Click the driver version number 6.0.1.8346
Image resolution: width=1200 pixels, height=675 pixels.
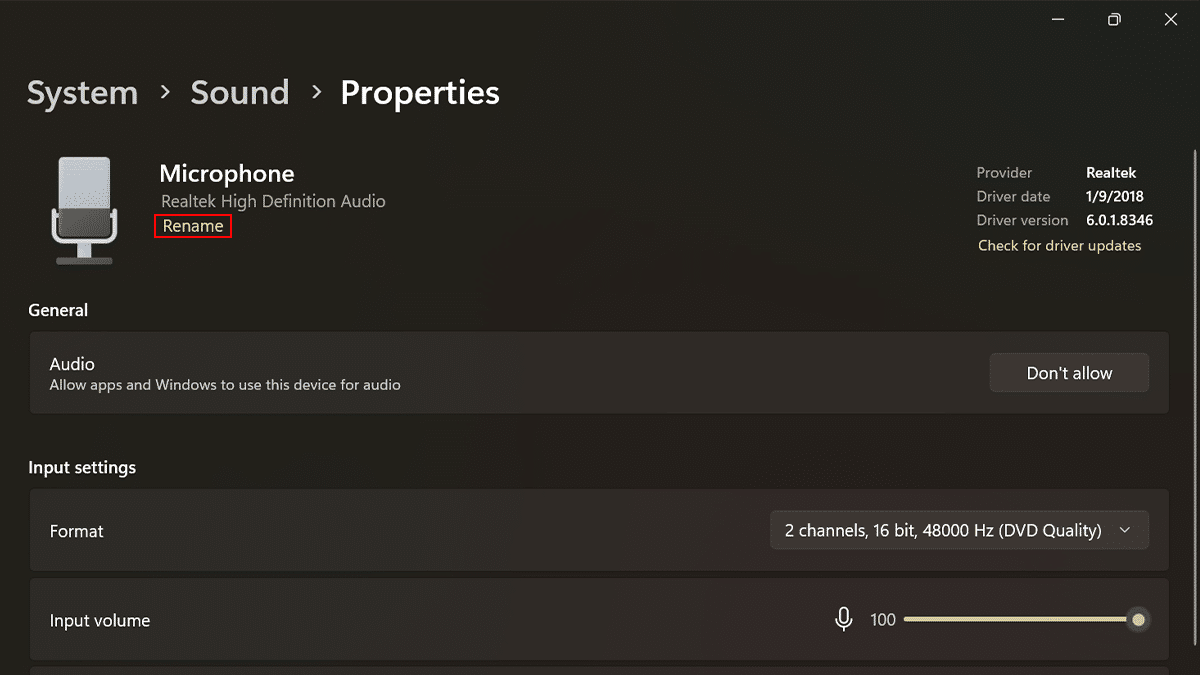point(1119,220)
